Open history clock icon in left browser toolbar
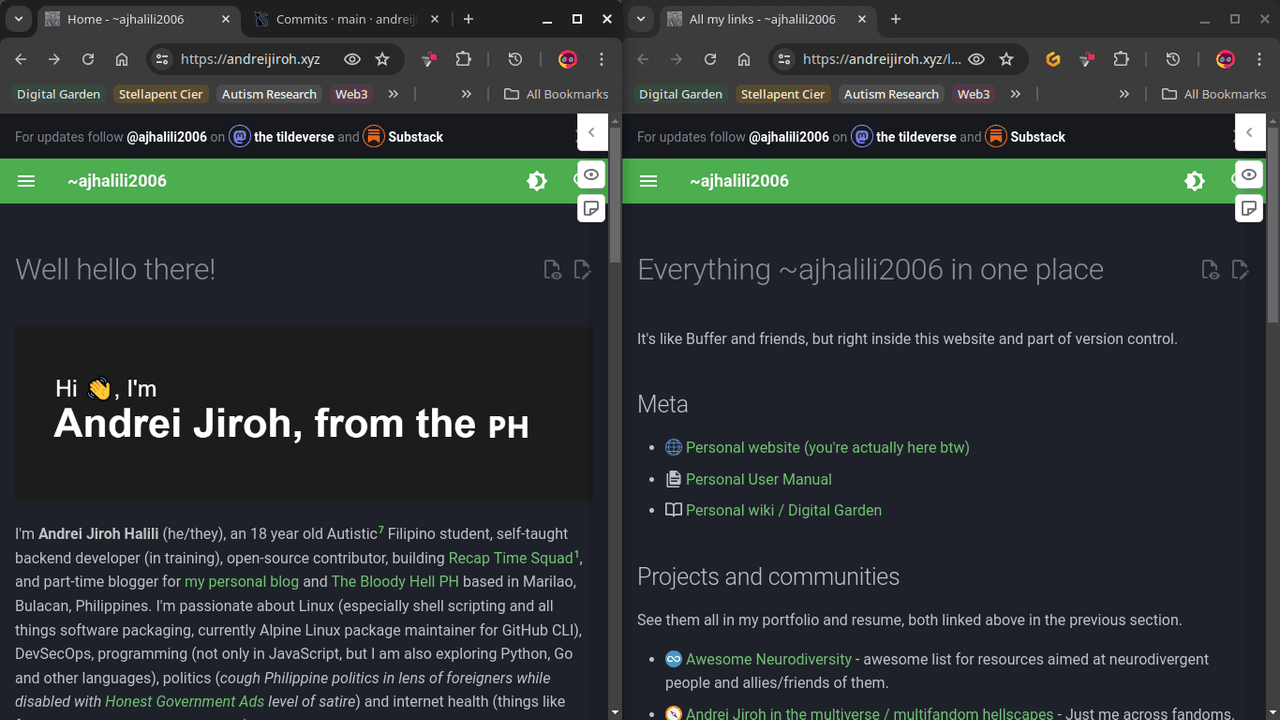1280x720 pixels. [515, 60]
